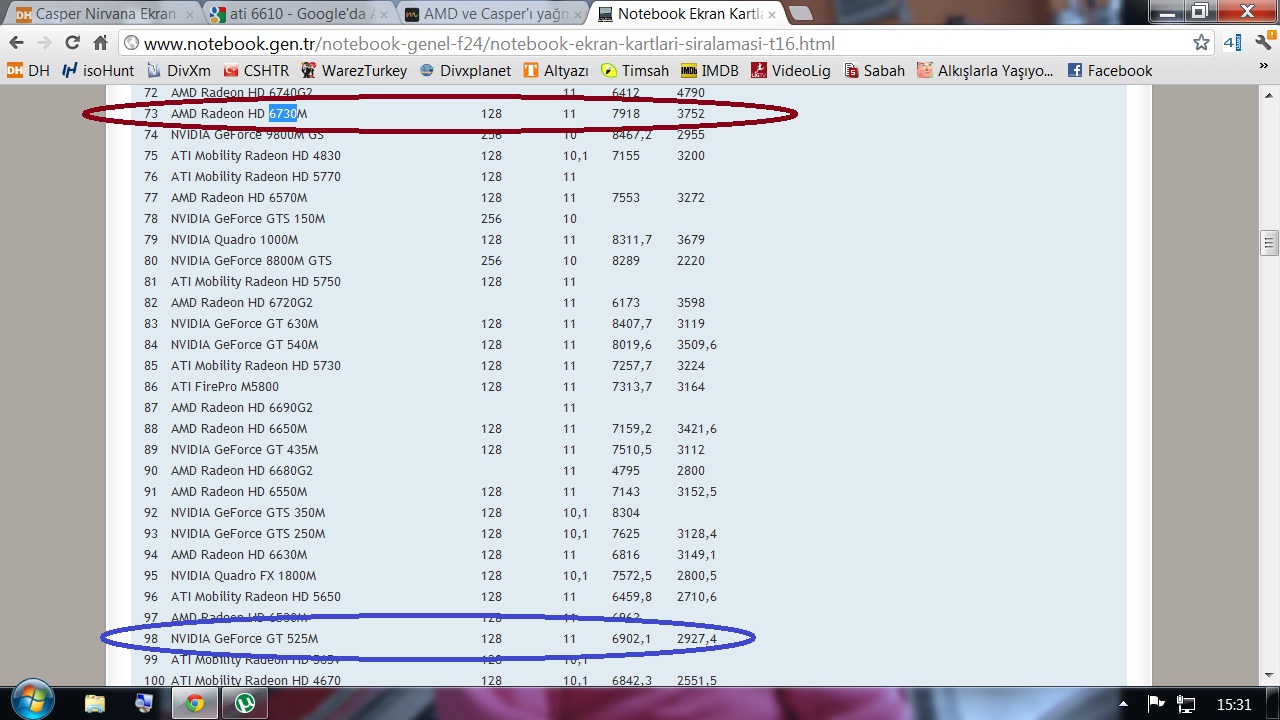Click the AMD Radeon HD 6730M row

[x=425, y=114]
